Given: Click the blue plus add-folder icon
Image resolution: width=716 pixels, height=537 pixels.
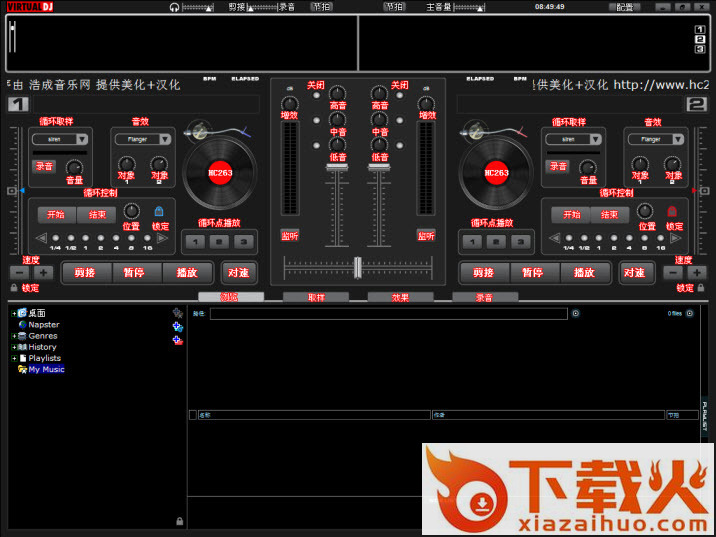Looking at the screenshot, I should (x=178, y=327).
